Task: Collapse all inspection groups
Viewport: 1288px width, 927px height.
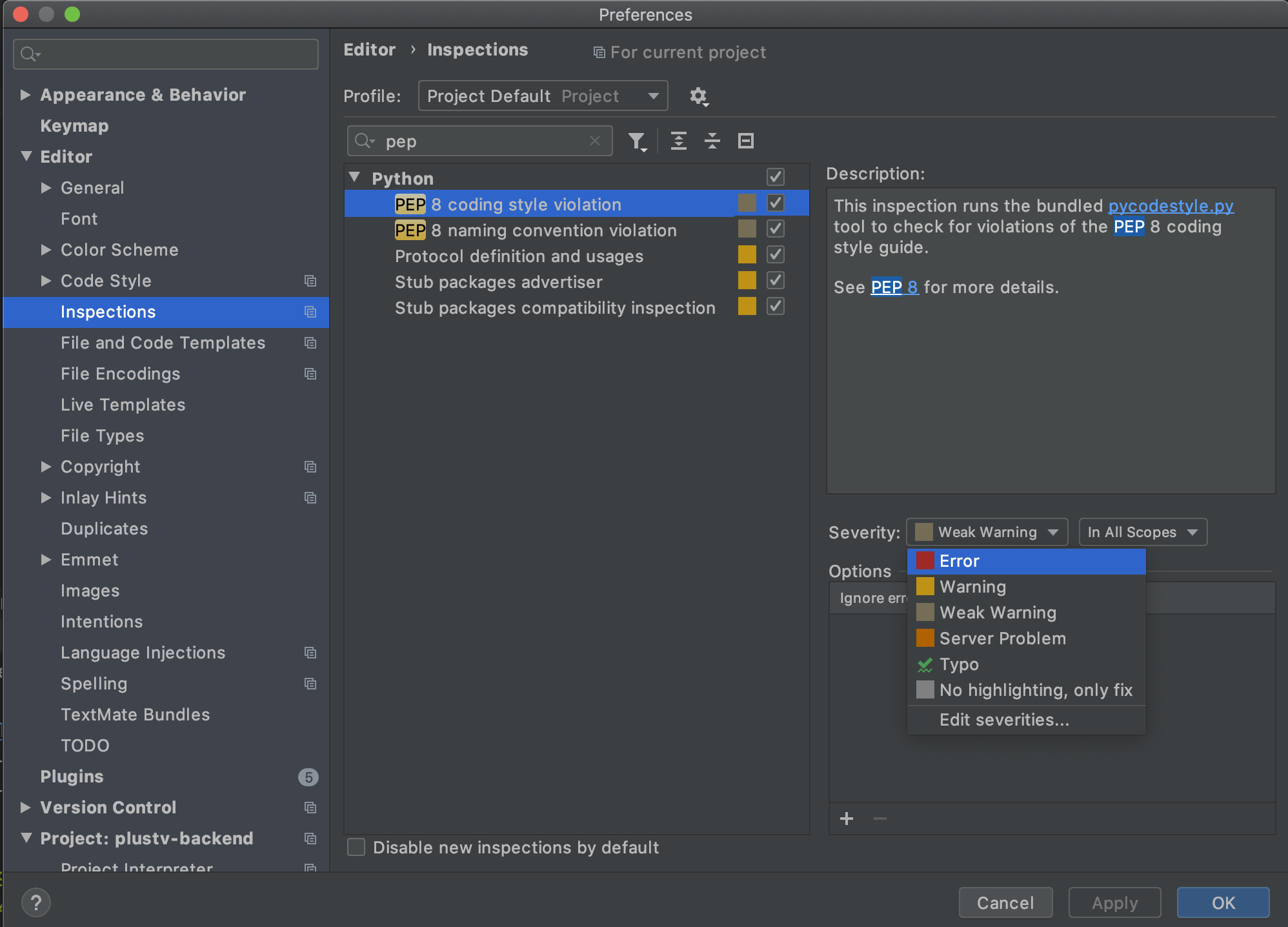Action: (712, 141)
